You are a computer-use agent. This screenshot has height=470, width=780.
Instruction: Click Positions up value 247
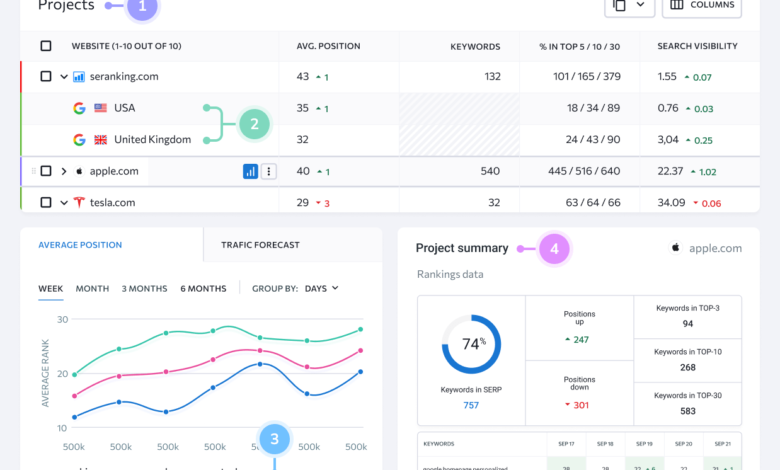click(581, 340)
